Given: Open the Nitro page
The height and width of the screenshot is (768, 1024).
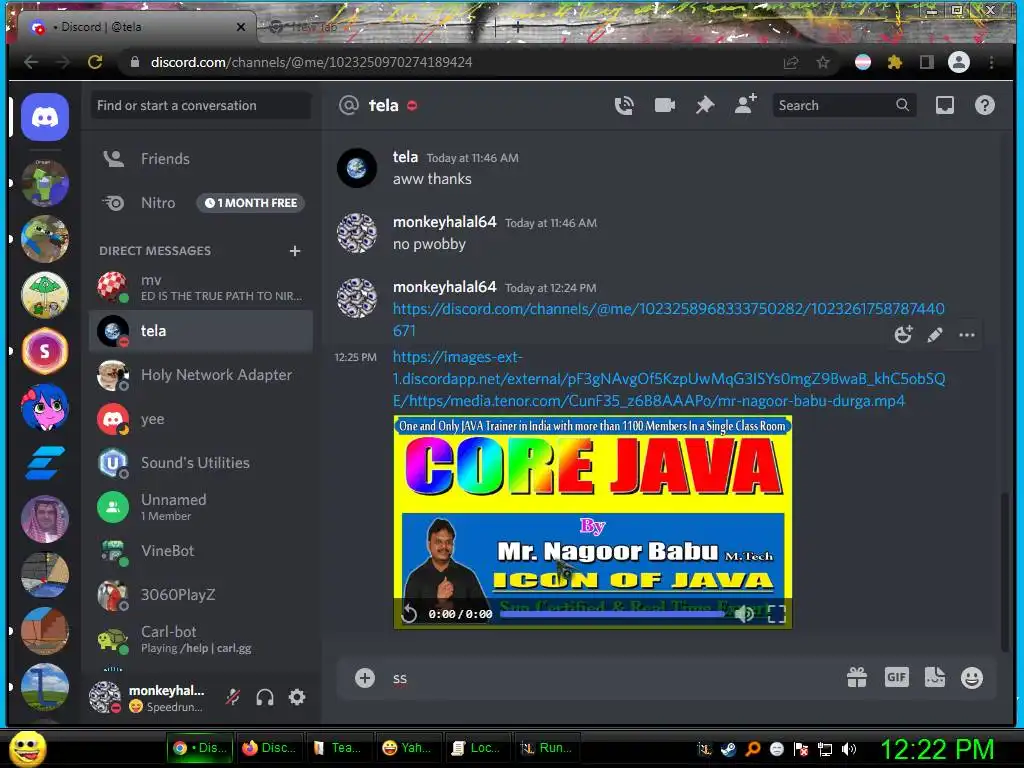Looking at the screenshot, I should click(201, 203).
